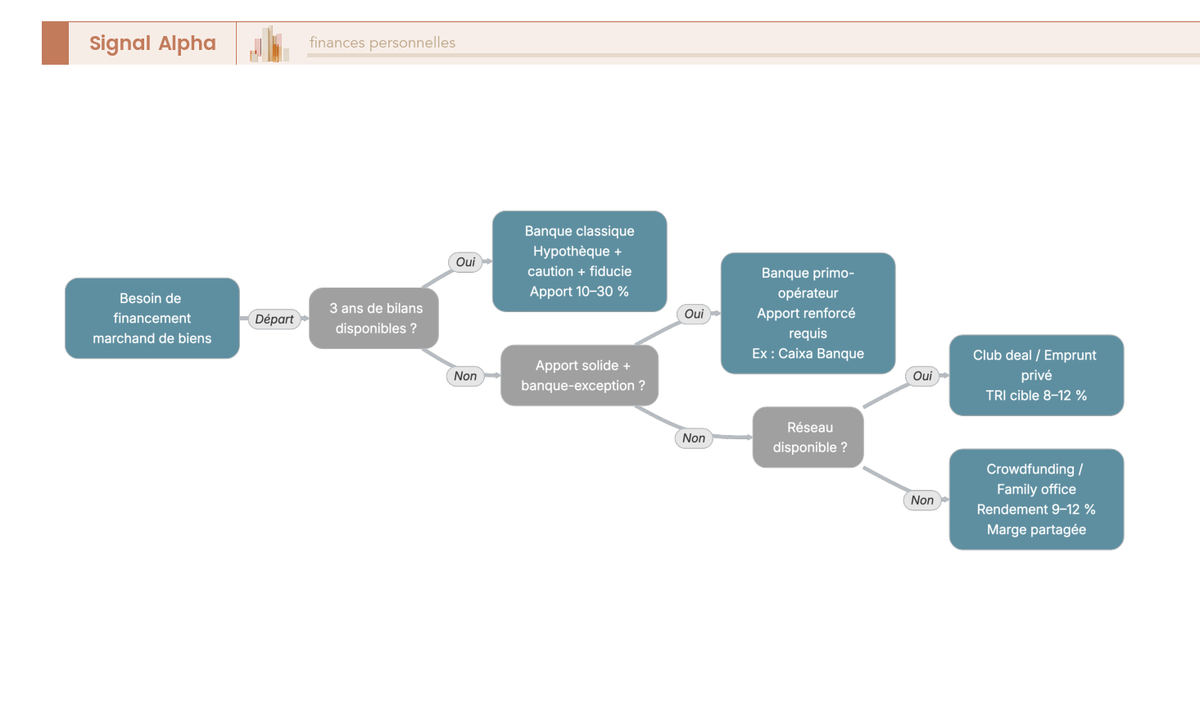Click the Oui label toward Club deal
This screenshot has width=1200, height=721.
click(922, 376)
